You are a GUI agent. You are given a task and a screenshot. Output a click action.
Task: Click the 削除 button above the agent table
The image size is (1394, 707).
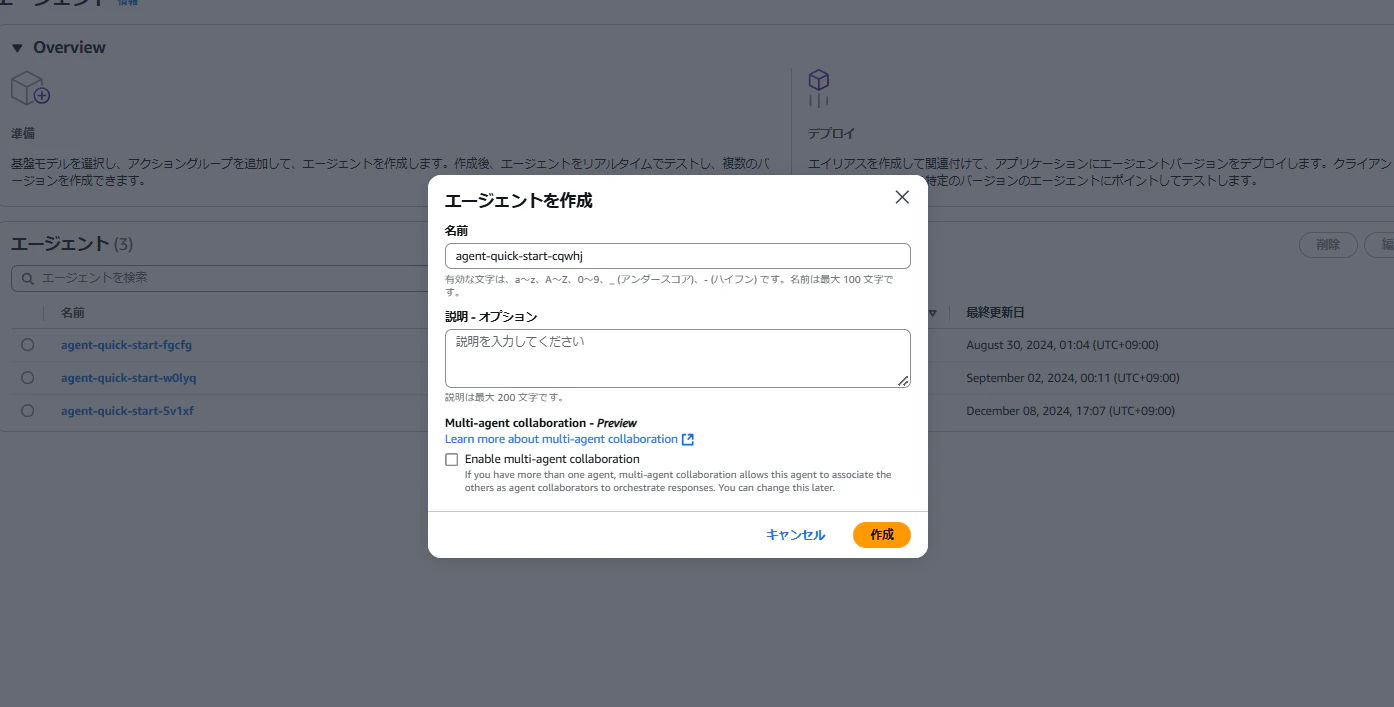click(1327, 244)
